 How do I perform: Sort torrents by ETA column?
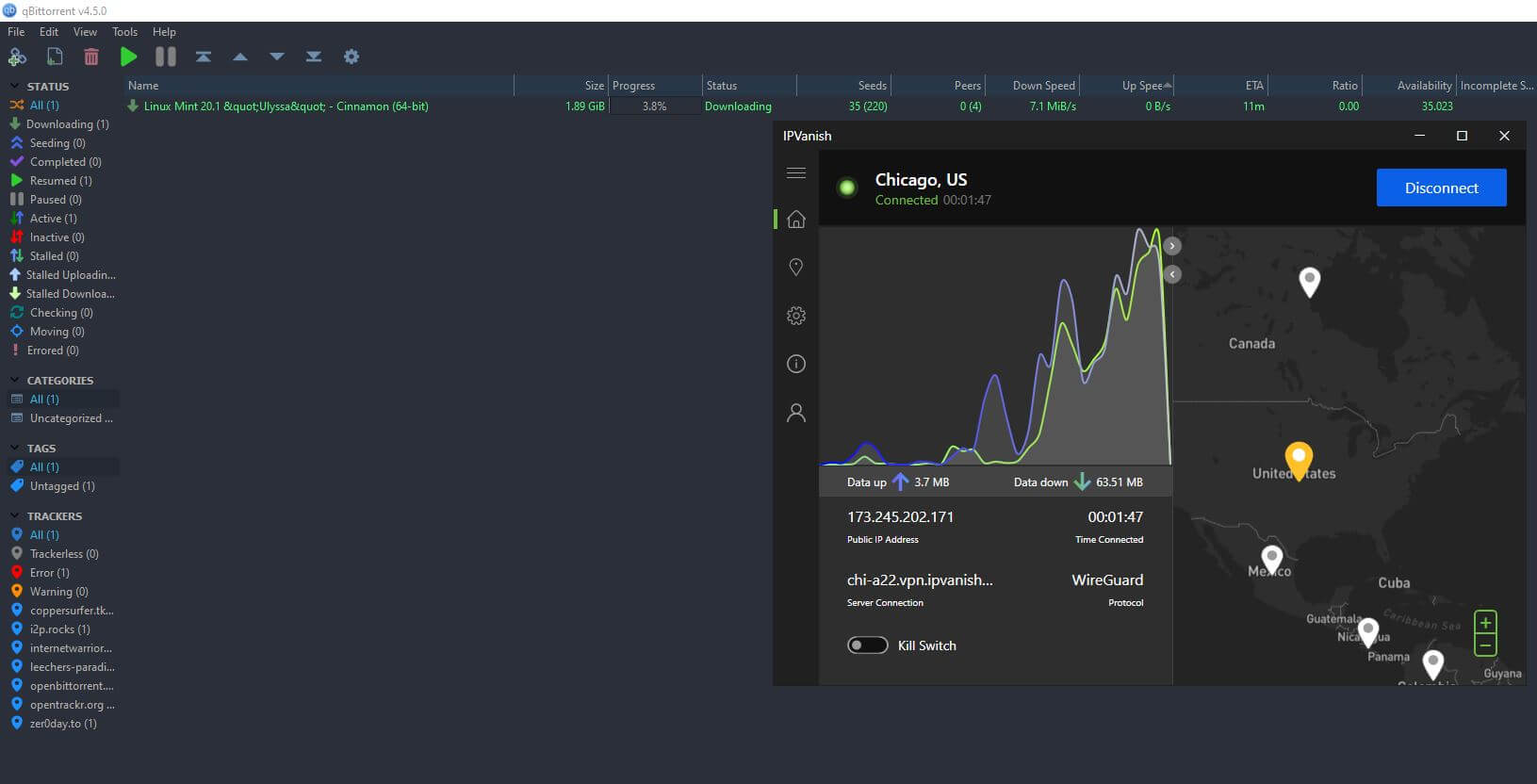(x=1220, y=86)
